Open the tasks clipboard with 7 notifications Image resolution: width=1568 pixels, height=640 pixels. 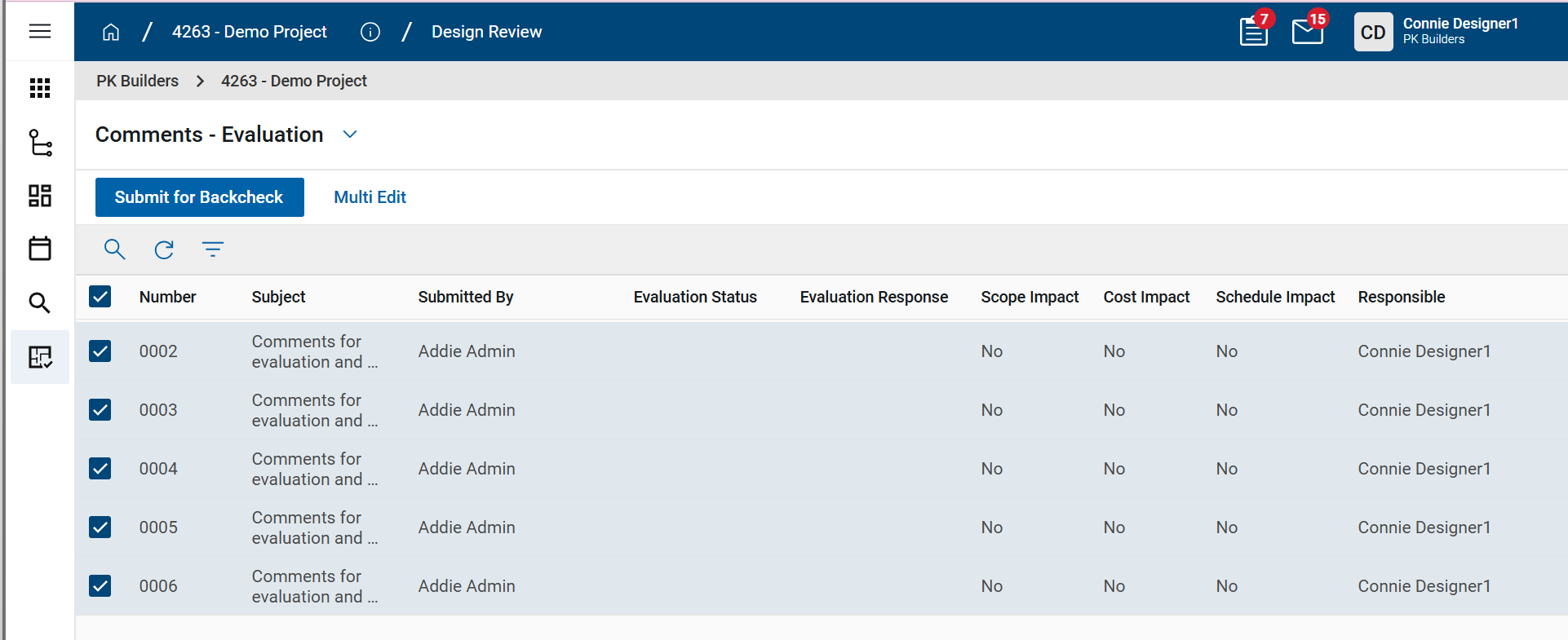pos(1253,32)
